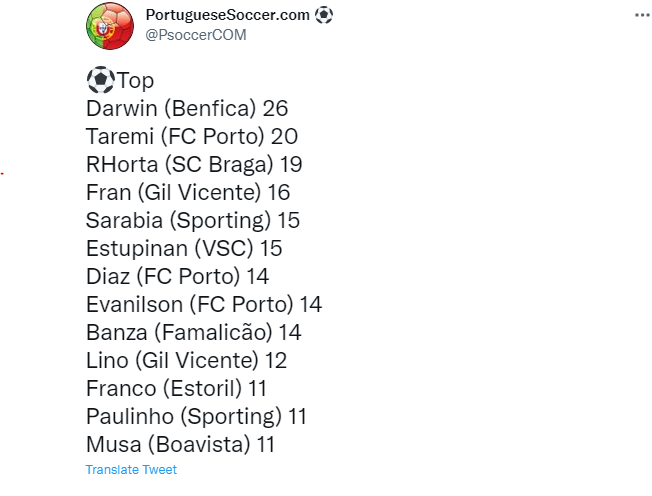Click the Lino (Gil Vicente) 12 line
This screenshot has width=652, height=496.
[x=186, y=360]
